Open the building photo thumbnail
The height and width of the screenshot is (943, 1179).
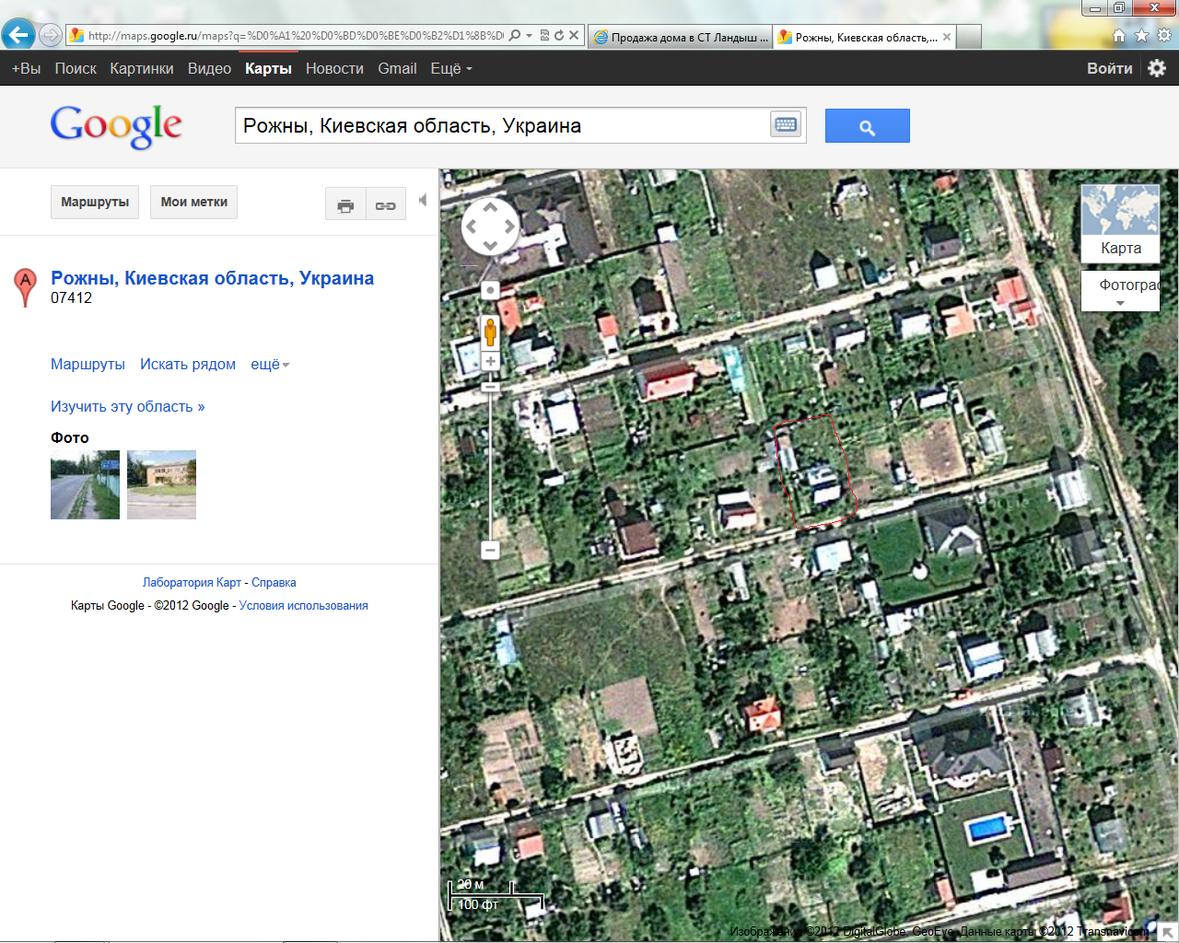[162, 485]
